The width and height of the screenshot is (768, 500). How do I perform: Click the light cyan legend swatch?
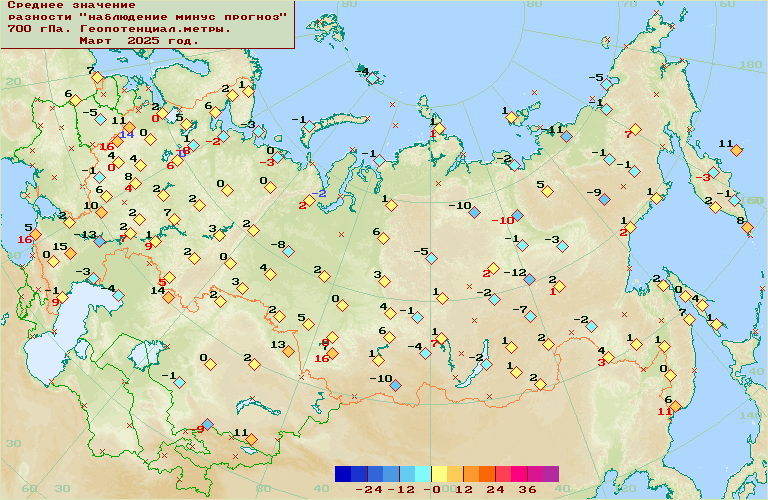[423, 474]
